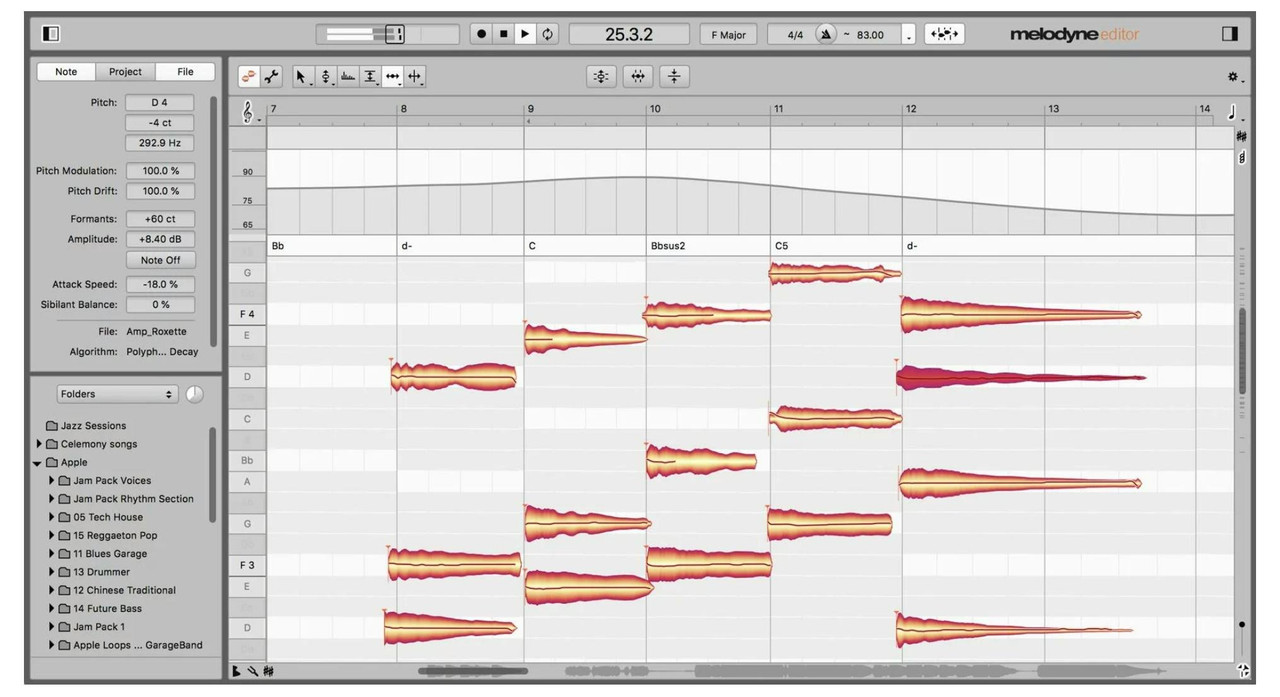Open the Folders sorting dropdown

click(116, 393)
